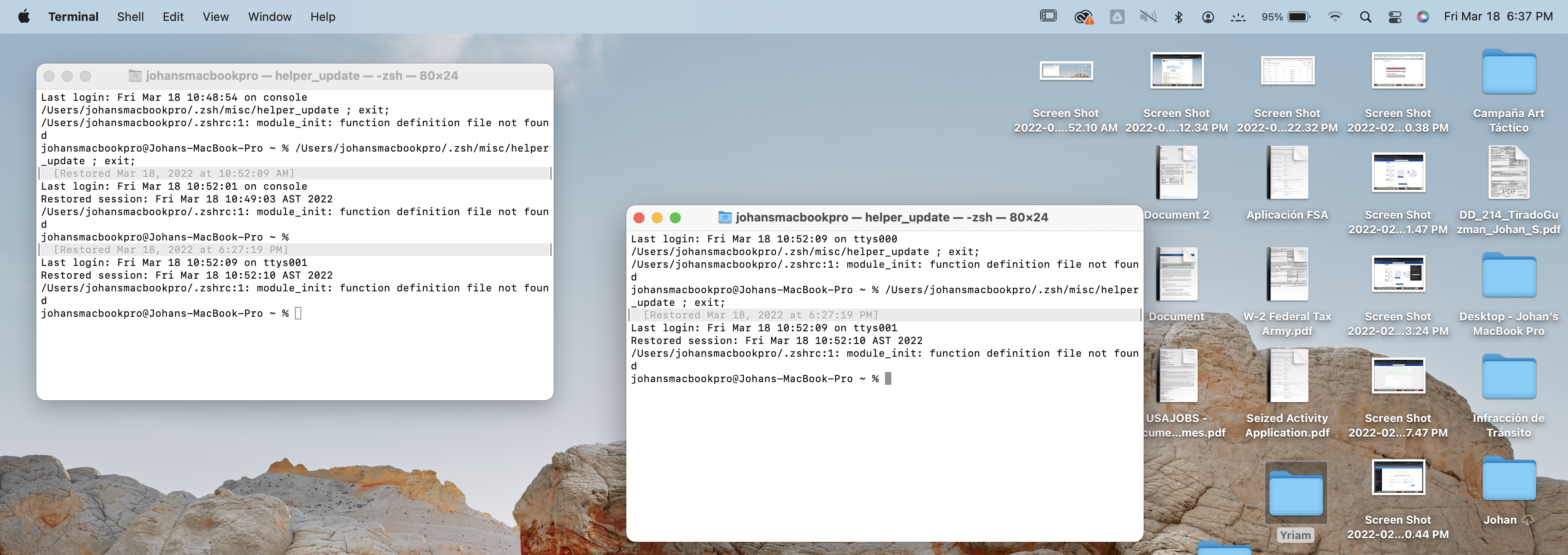1568x555 pixels.
Task: Select the Yriam folder on desktop
Action: (x=1295, y=494)
